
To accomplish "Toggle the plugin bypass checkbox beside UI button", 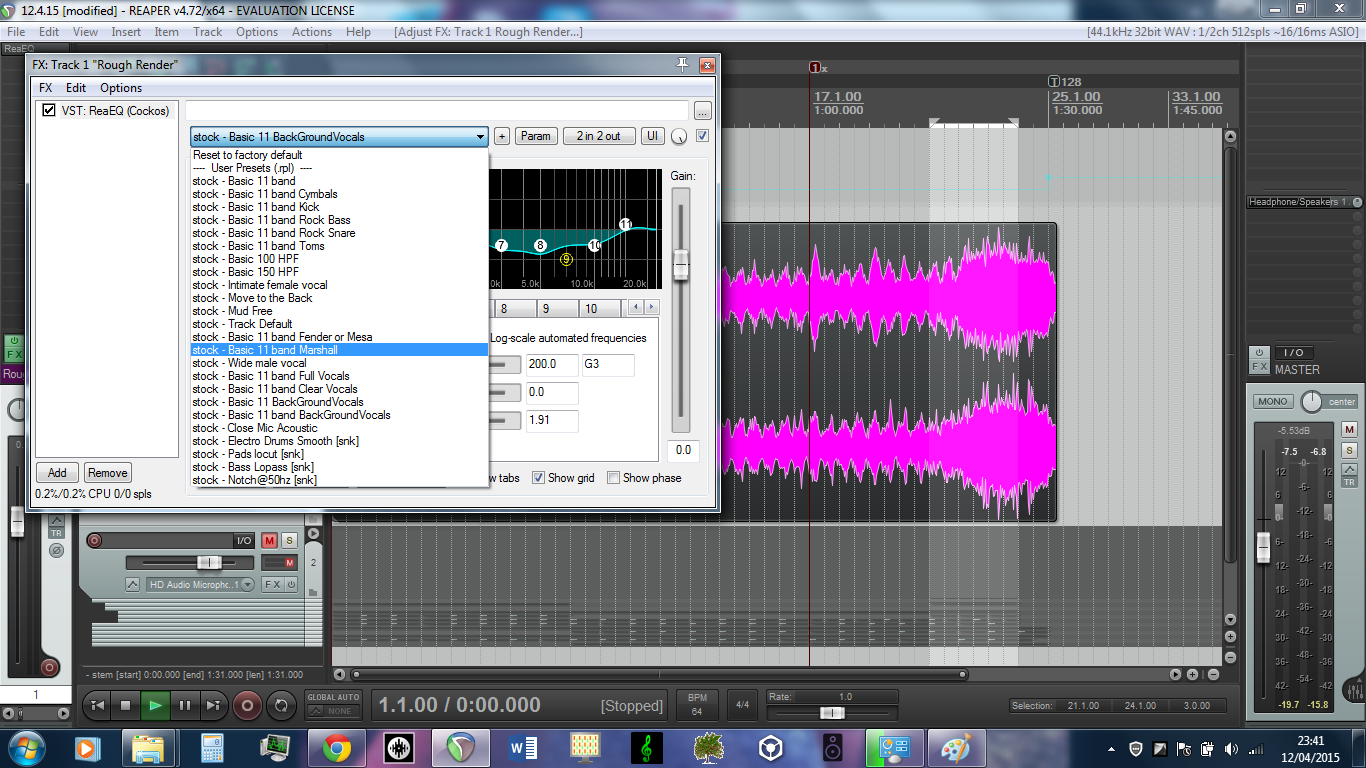I will (x=702, y=136).
